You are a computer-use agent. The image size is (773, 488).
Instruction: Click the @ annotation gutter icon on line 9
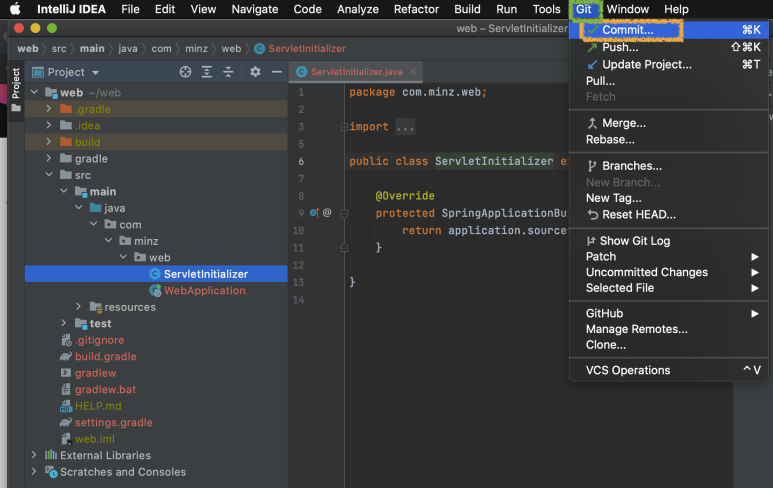point(327,213)
